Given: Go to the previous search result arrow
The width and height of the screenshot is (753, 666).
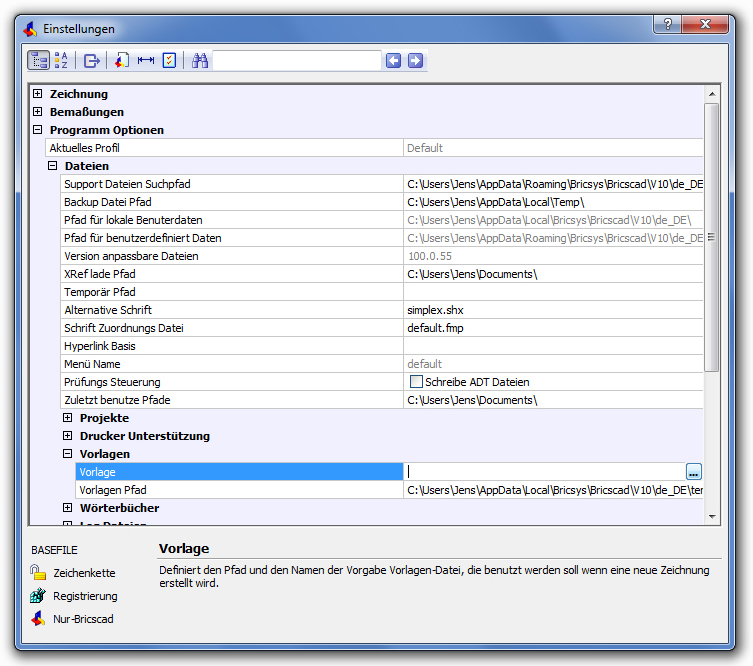Looking at the screenshot, I should (x=394, y=61).
